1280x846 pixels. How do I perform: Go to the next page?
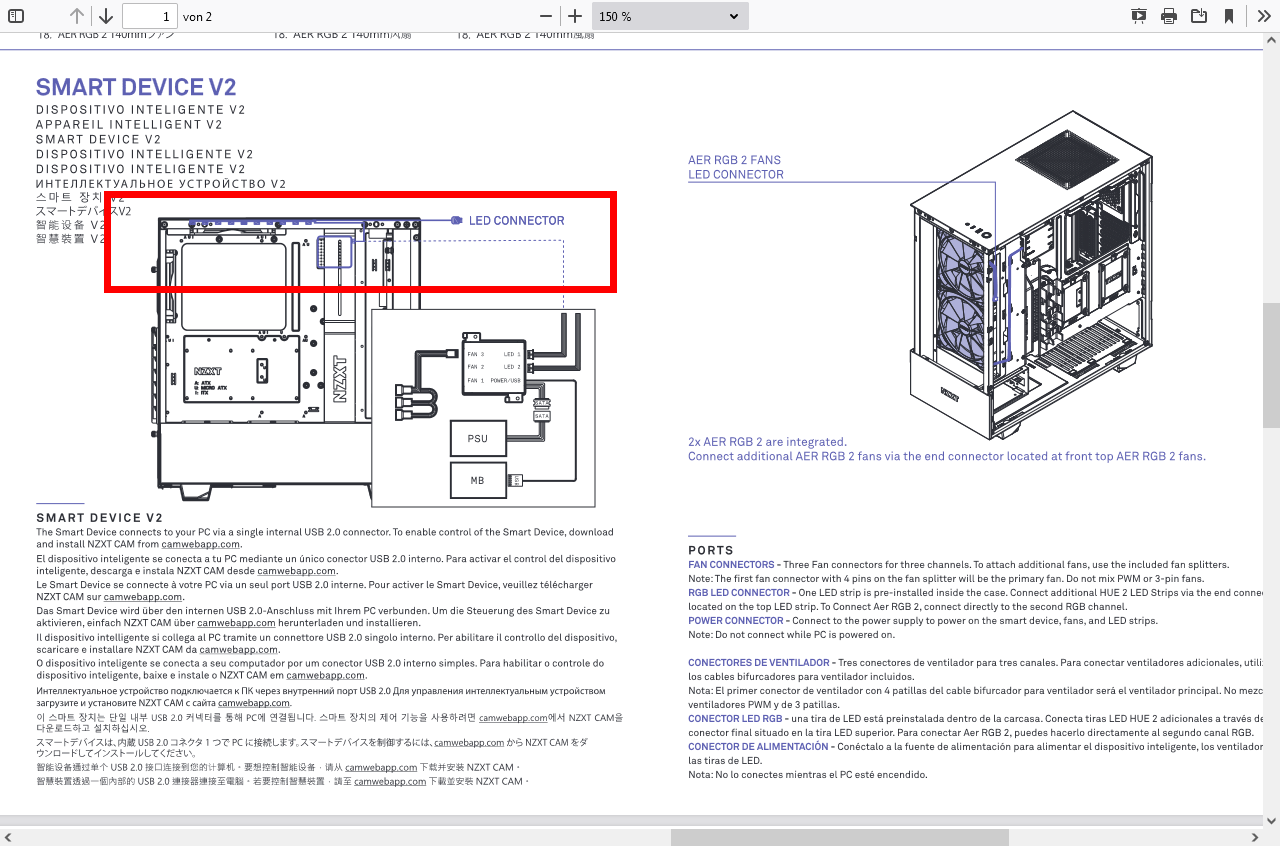click(105, 16)
